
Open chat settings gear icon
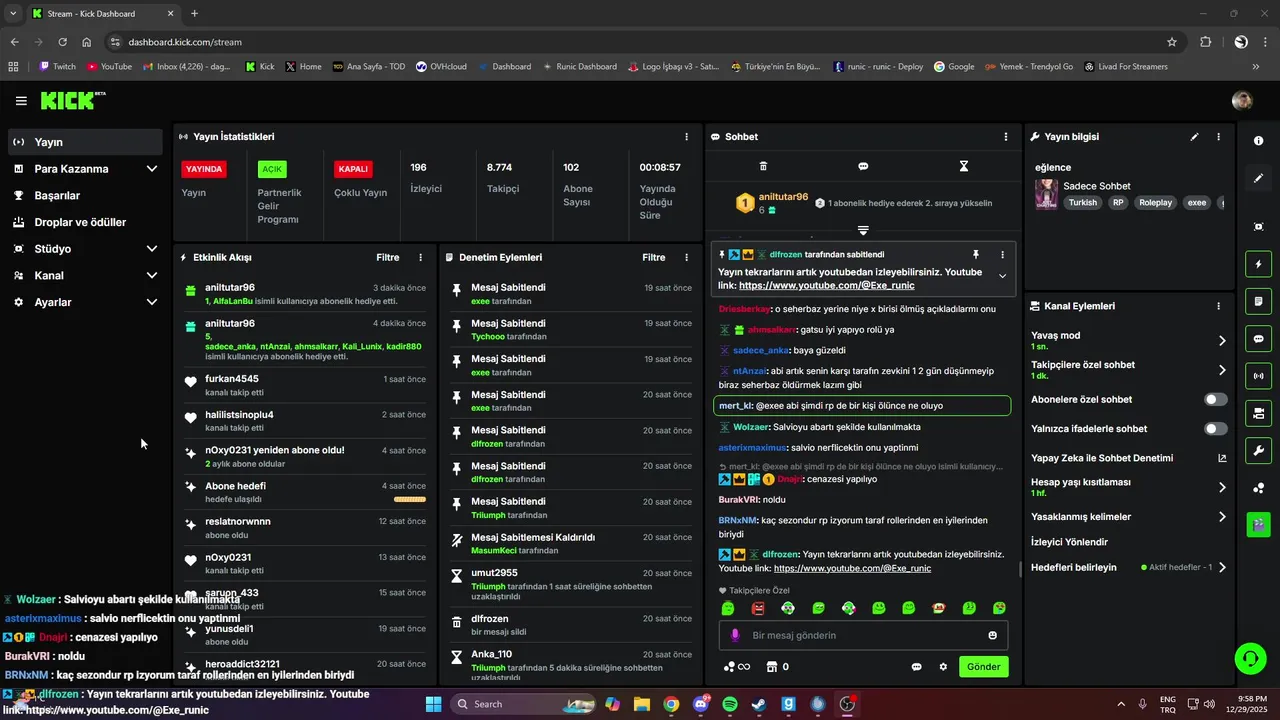942,666
